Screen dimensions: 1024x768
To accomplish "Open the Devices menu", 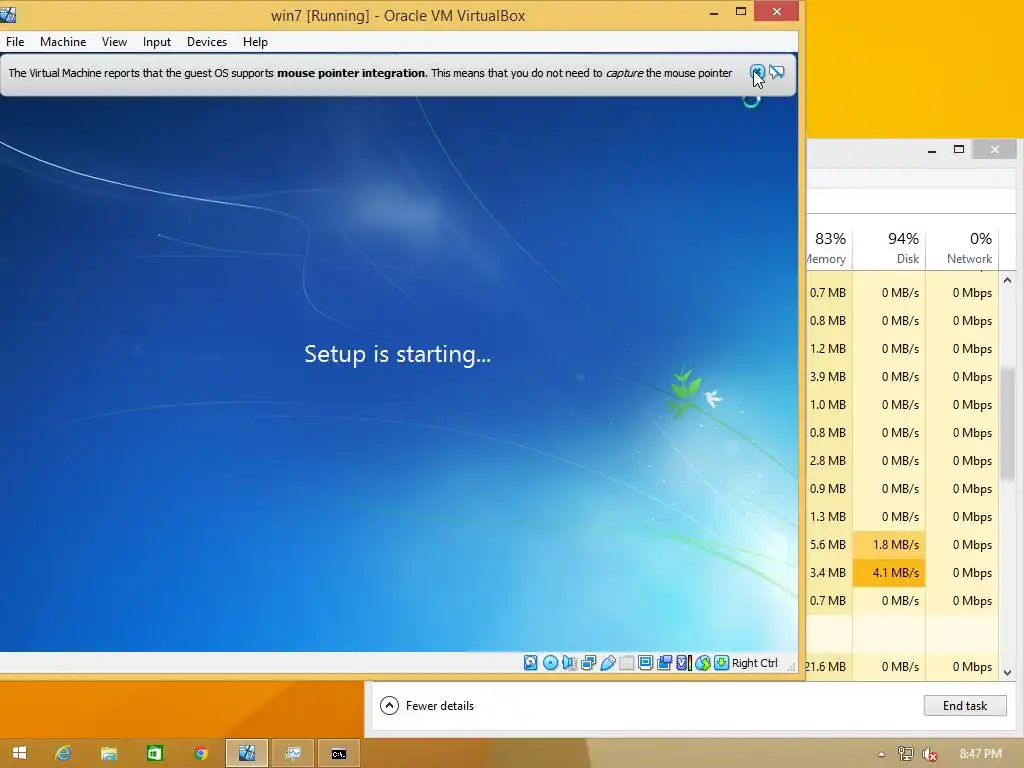I will 207,42.
